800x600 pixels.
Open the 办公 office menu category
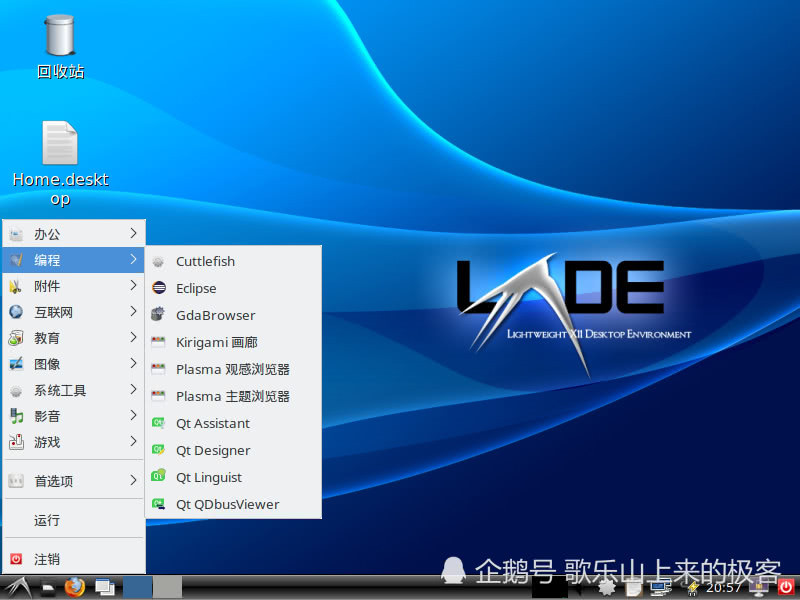[74, 234]
